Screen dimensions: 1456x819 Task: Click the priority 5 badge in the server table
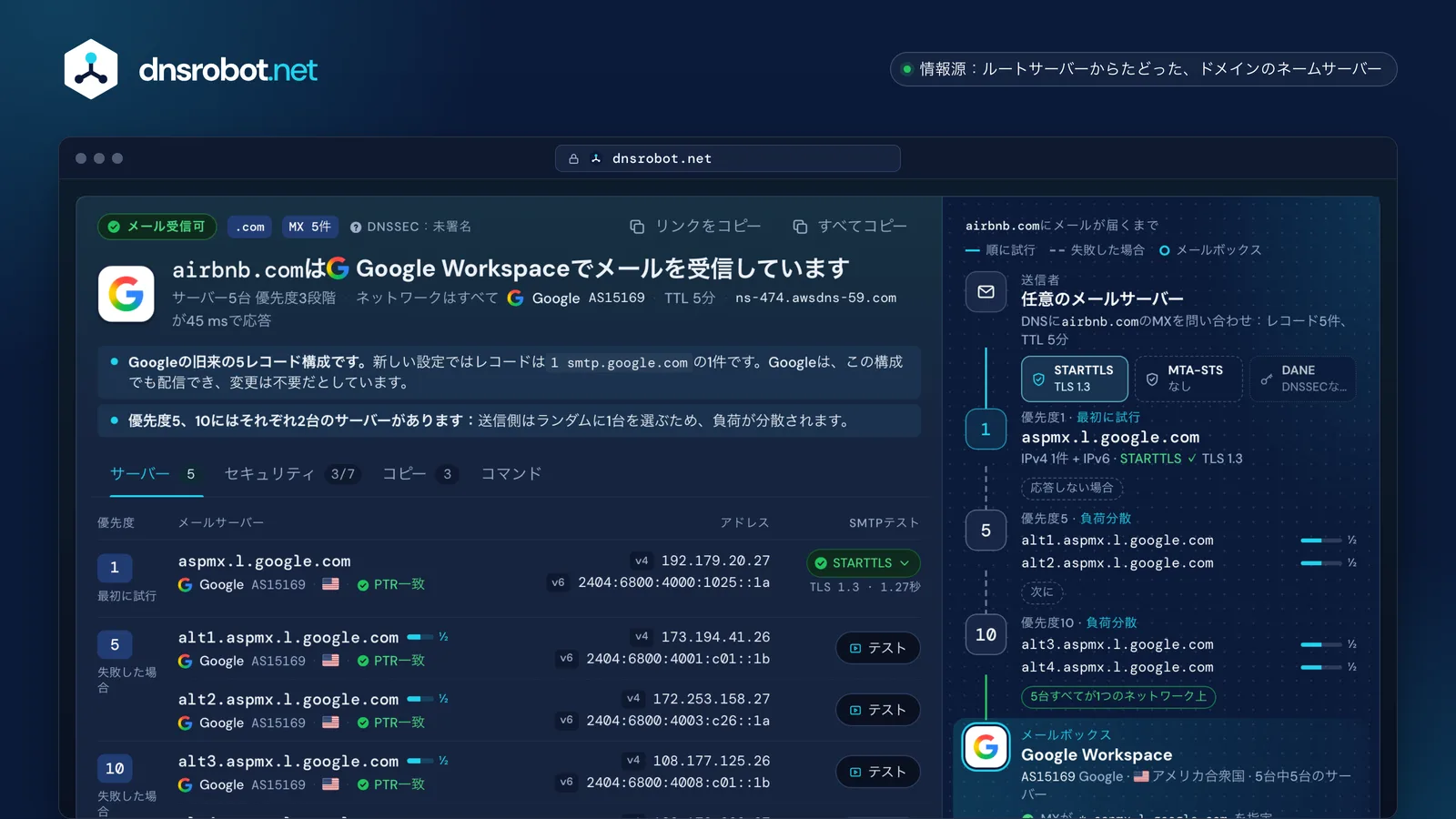pyautogui.click(x=115, y=644)
